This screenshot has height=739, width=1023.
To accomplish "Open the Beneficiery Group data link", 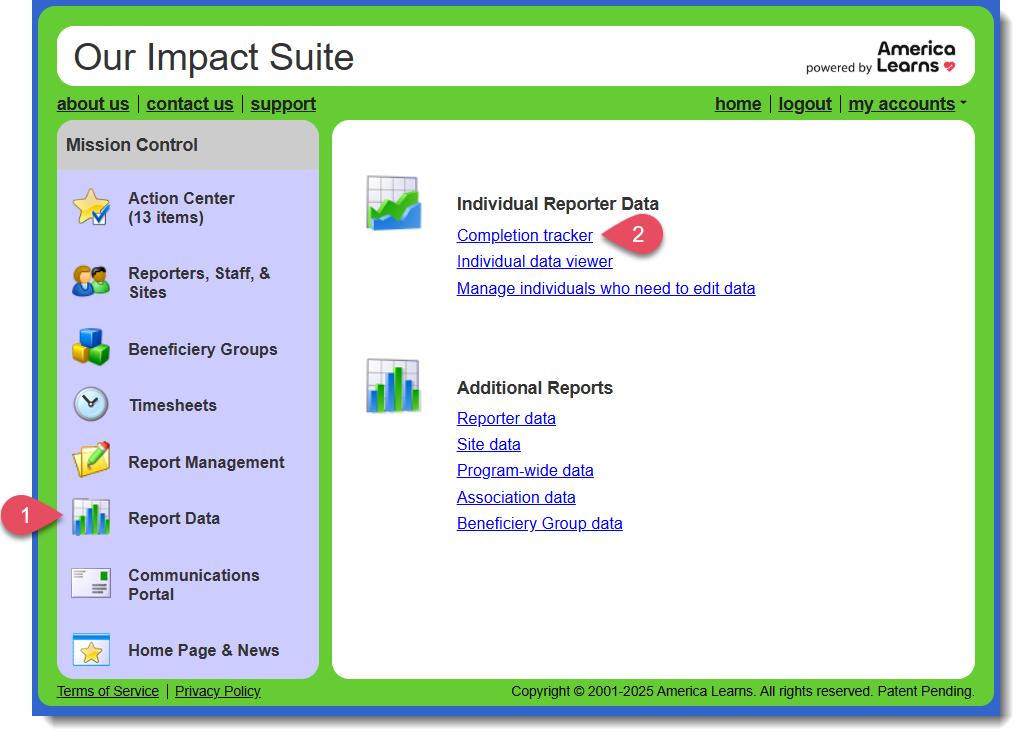I will tap(539, 524).
